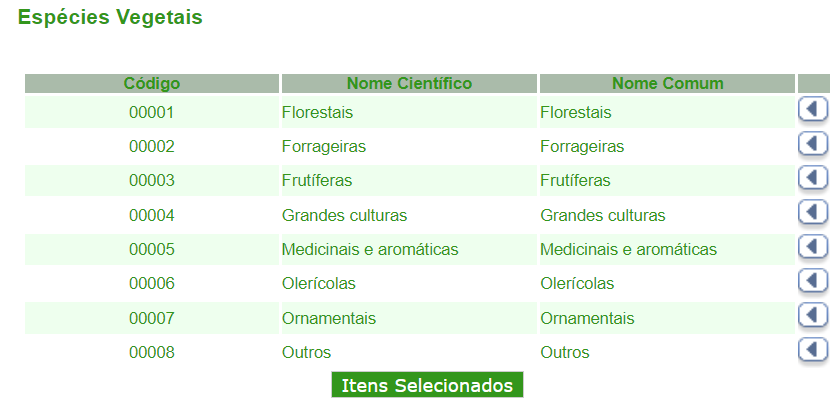Click the Espécies Vegetais page heading

pos(110,18)
